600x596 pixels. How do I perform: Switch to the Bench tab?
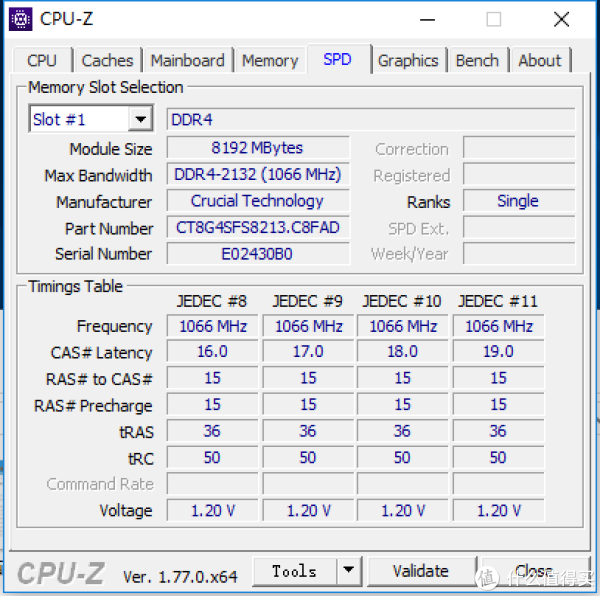(478, 60)
